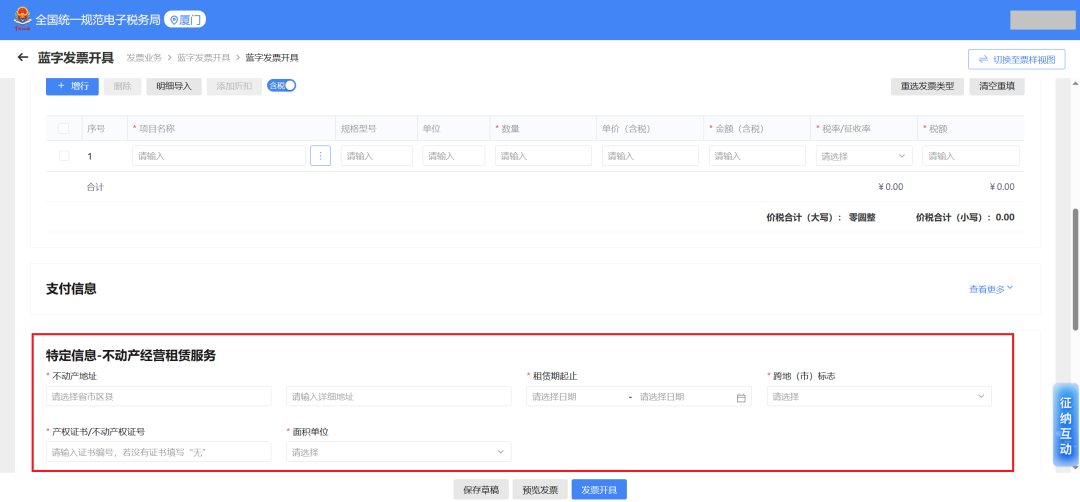Viewport: 1080px width, 502px height.
Task: Click 预览发票 button
Action: (x=540, y=490)
